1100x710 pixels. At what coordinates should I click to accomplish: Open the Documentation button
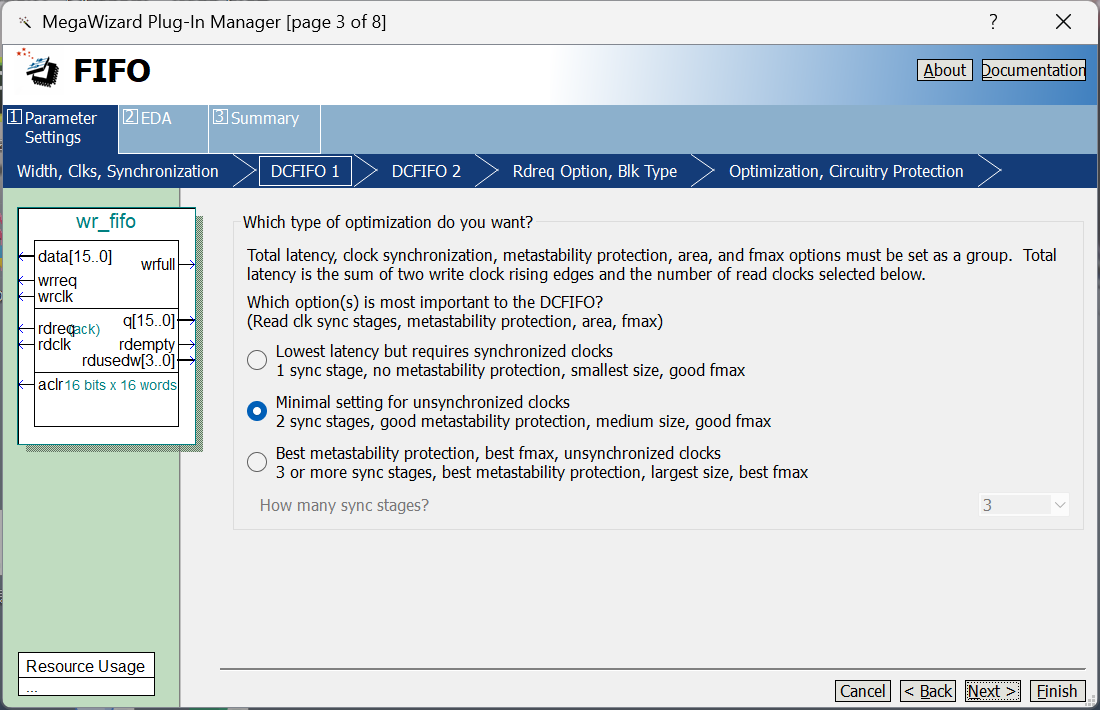point(1033,70)
